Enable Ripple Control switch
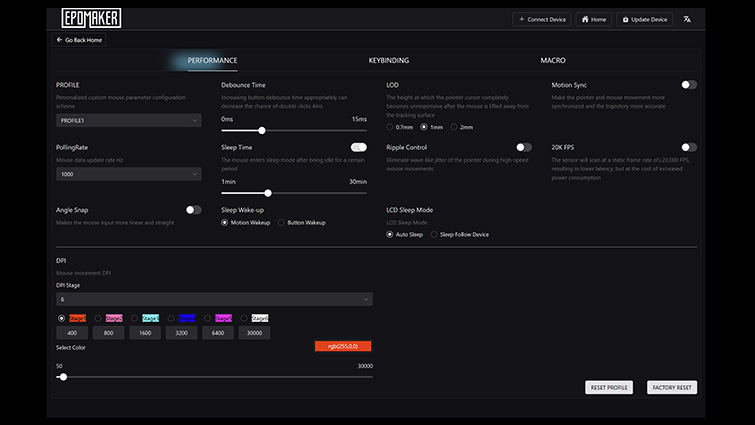 [x=524, y=147]
